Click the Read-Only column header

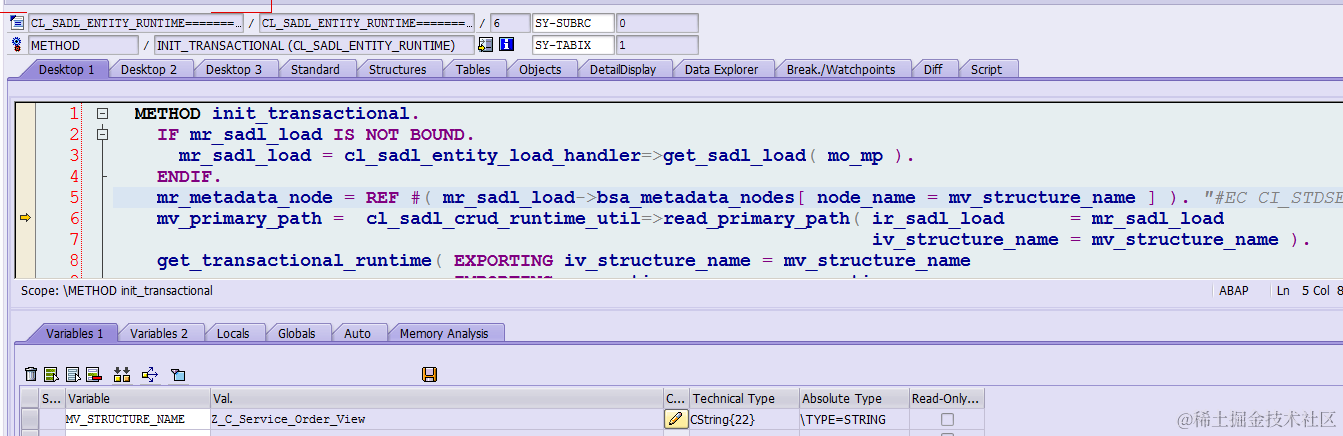click(x=947, y=398)
